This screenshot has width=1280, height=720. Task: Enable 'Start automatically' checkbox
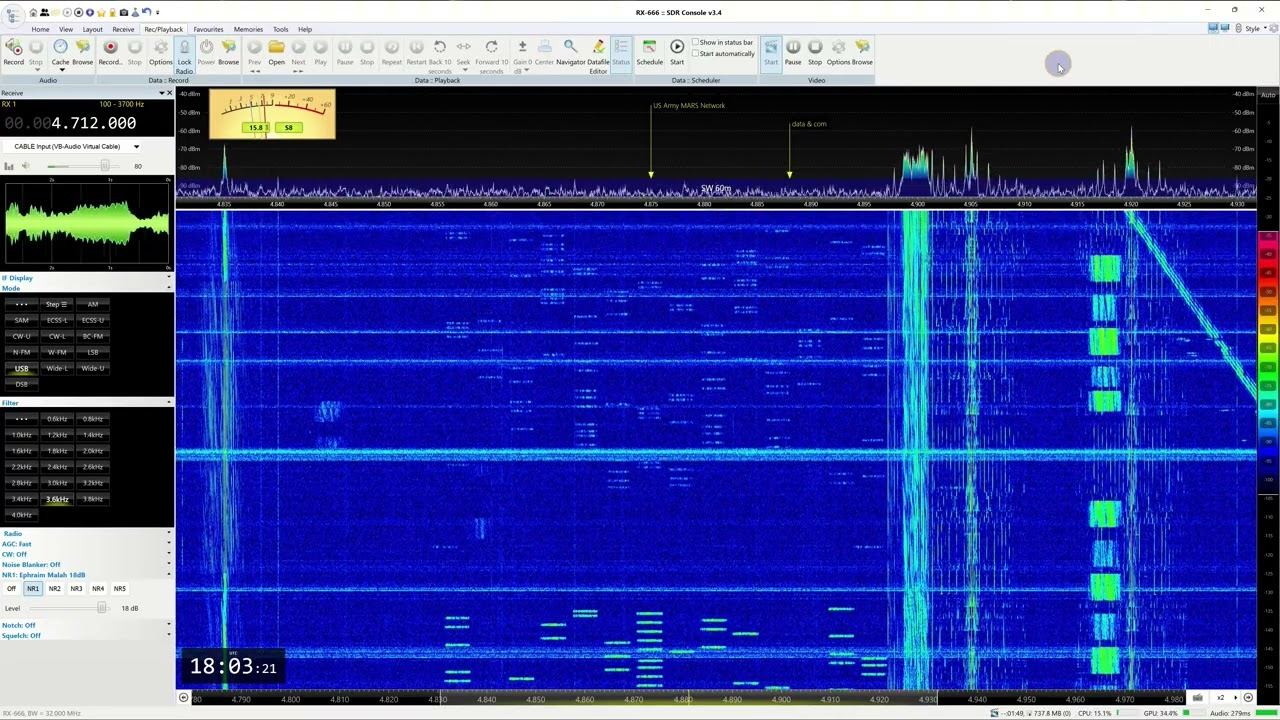click(x=696, y=54)
